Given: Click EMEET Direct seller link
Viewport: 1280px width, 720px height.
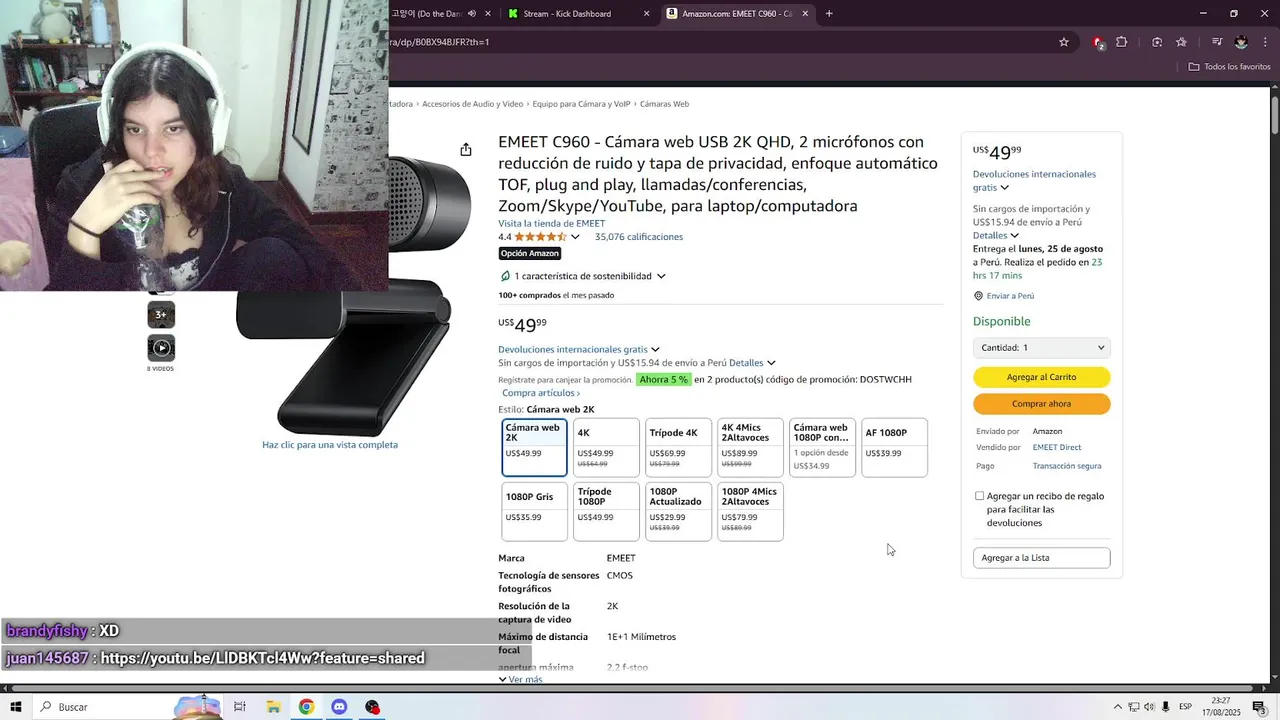Looking at the screenshot, I should pos(1057,448).
